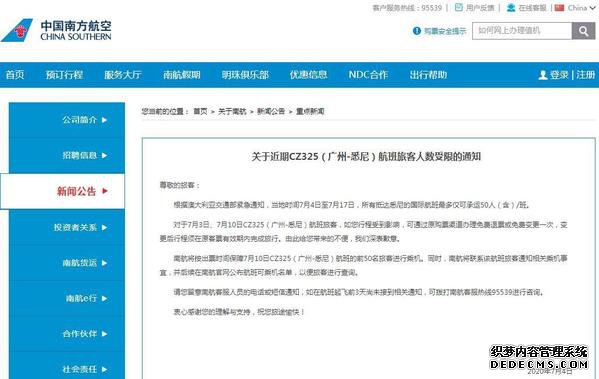Click the 在线客服 online service icon
This screenshot has height=379, width=599.
(x=511, y=8)
